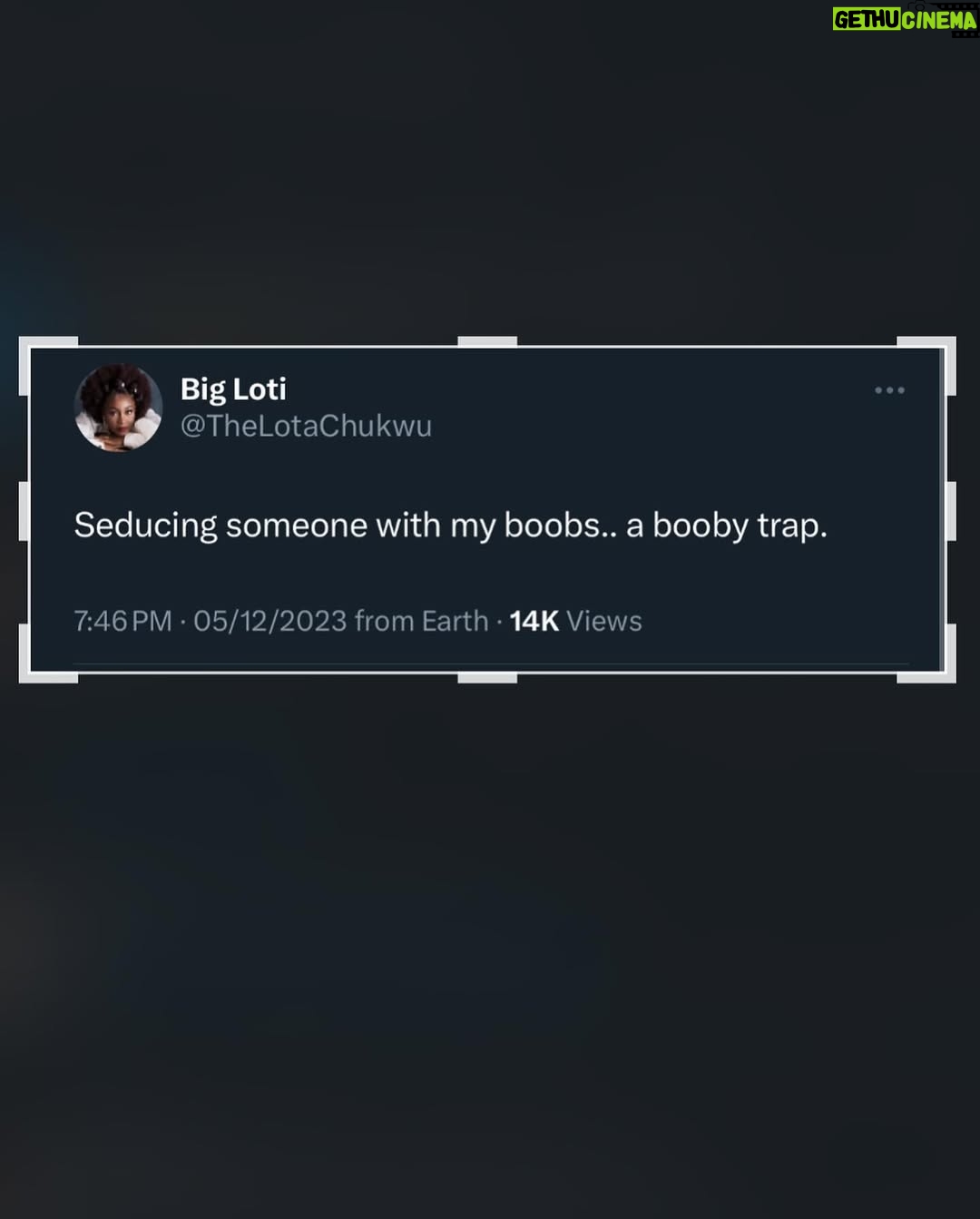Open the three-dot more options menu

click(889, 390)
